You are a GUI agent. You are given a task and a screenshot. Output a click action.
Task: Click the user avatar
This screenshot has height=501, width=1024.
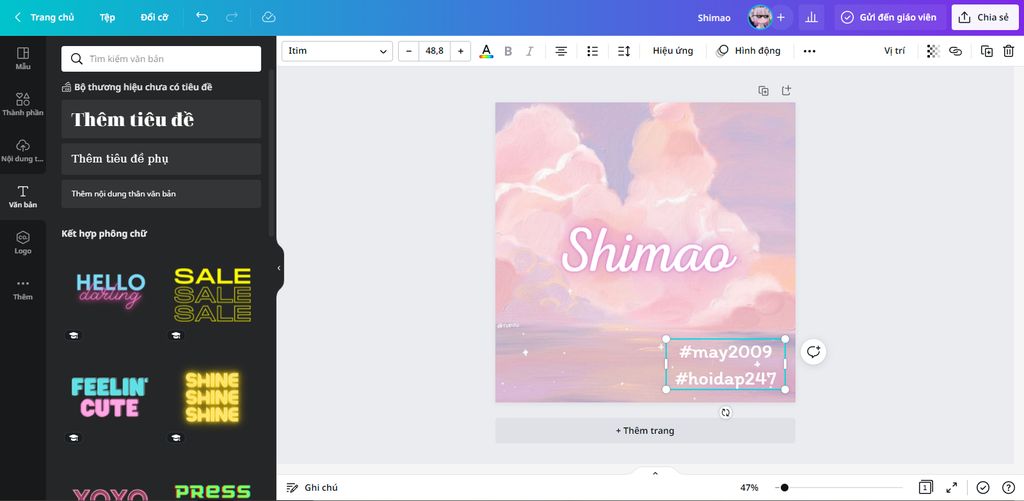point(760,18)
